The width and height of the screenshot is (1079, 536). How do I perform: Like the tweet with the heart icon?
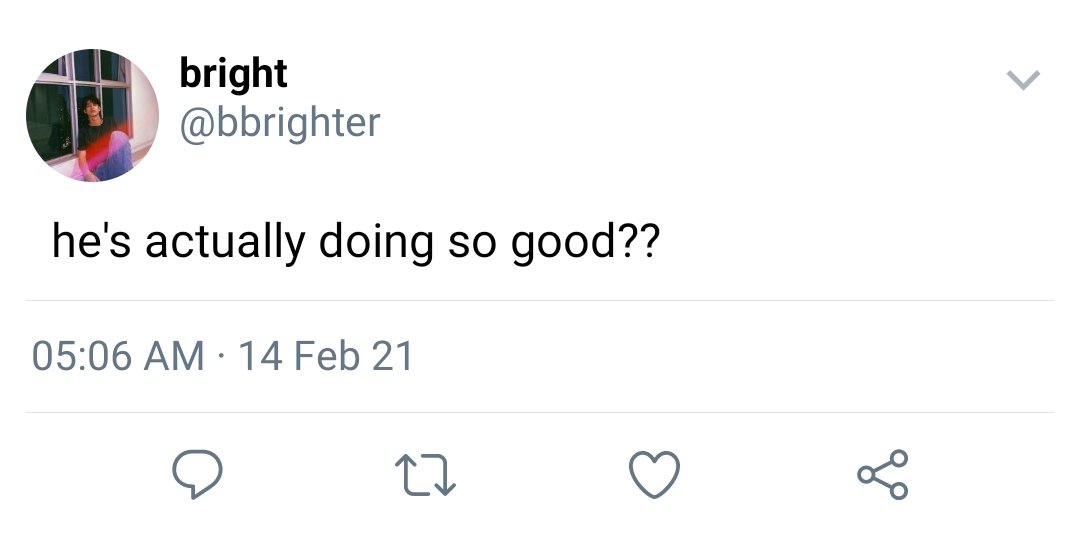tap(654, 475)
